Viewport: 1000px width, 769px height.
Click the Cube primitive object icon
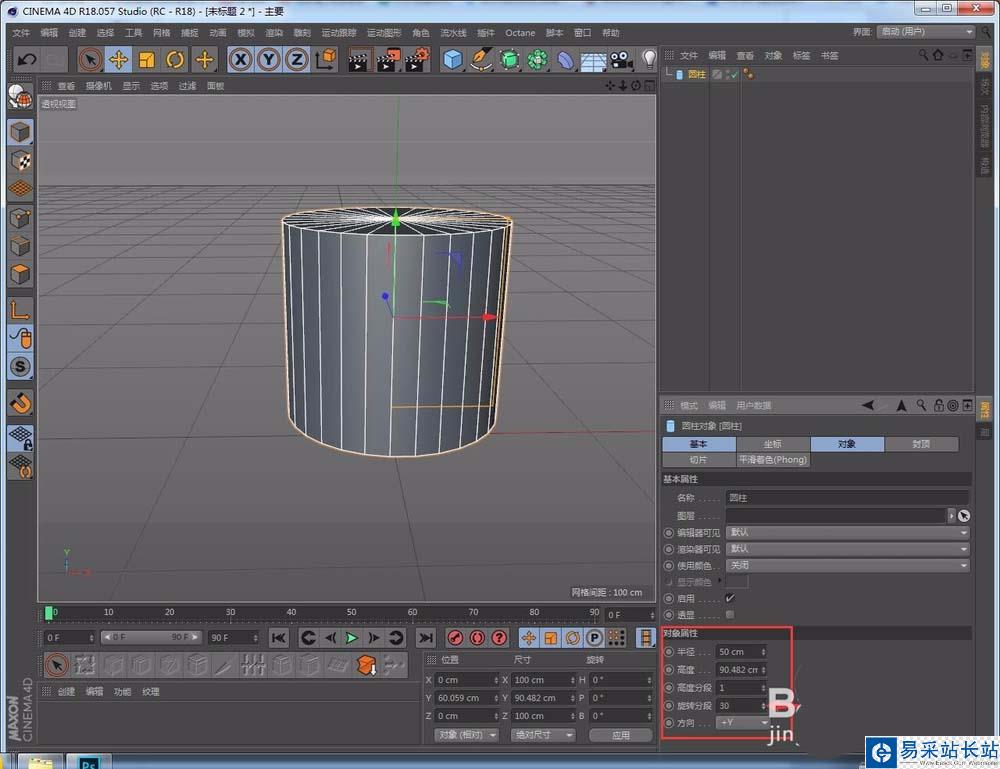tap(453, 60)
